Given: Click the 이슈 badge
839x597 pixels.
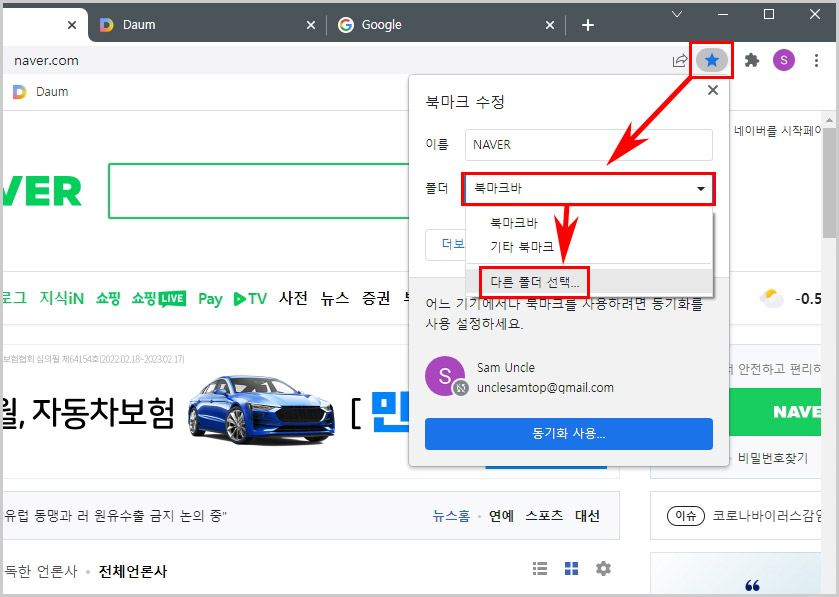Looking at the screenshot, I should pos(685,516).
